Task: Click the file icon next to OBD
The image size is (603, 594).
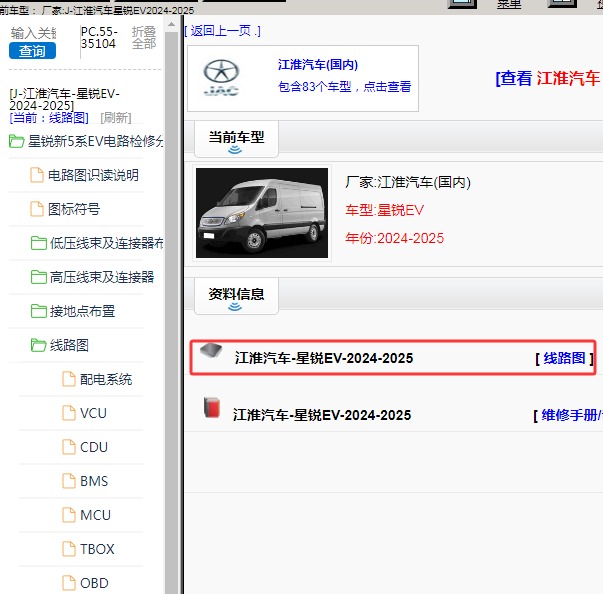Action: coord(69,582)
